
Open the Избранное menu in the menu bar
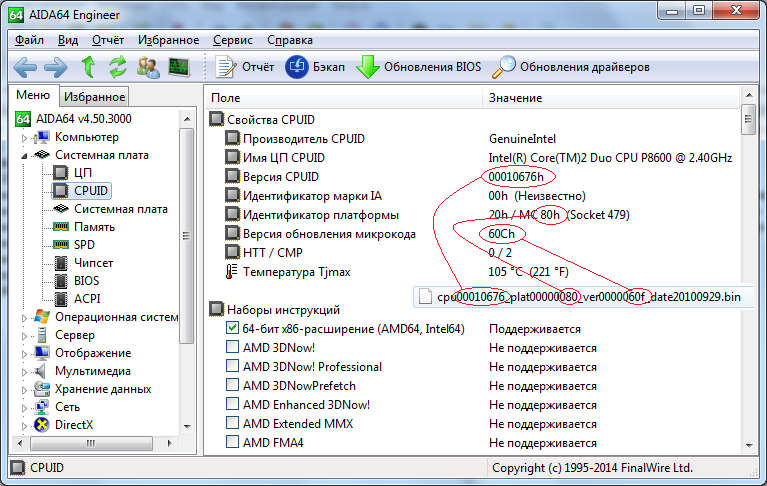168,40
